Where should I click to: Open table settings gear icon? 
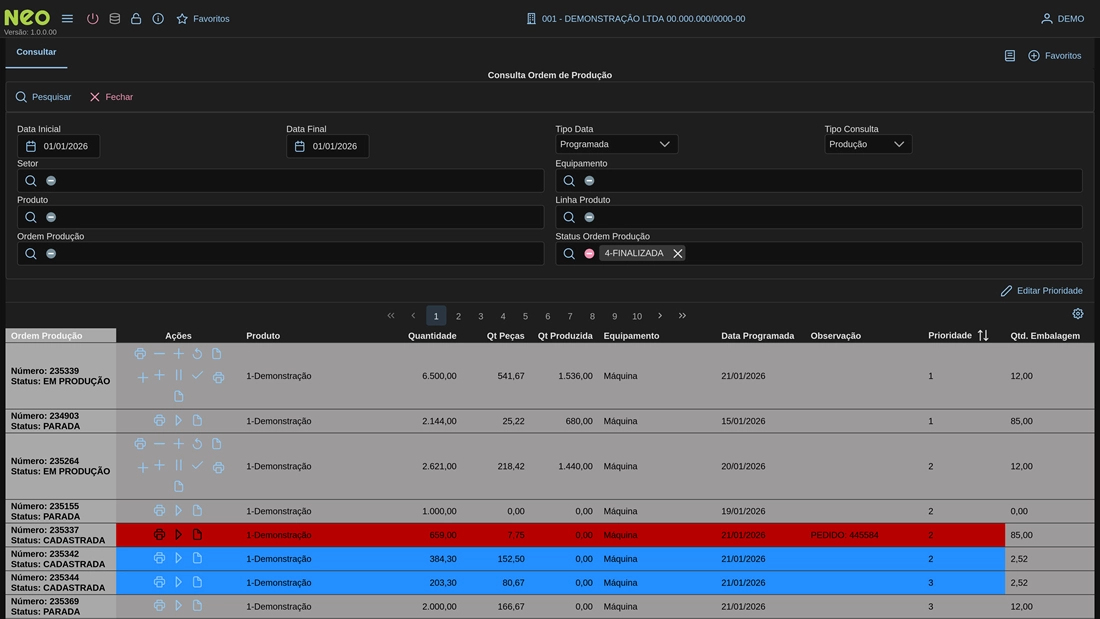(x=1078, y=314)
